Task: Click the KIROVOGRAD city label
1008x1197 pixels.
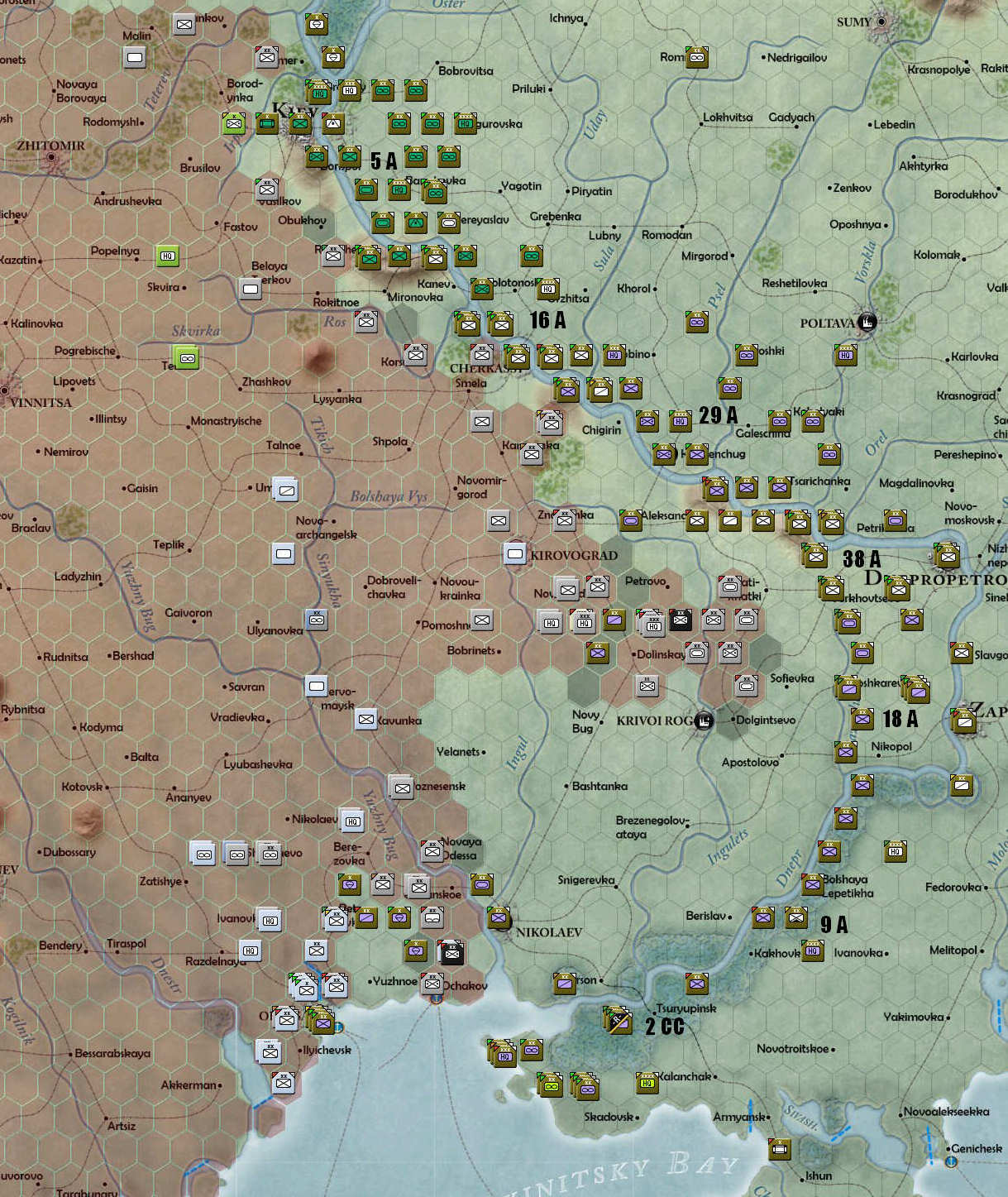Action: coord(574,555)
